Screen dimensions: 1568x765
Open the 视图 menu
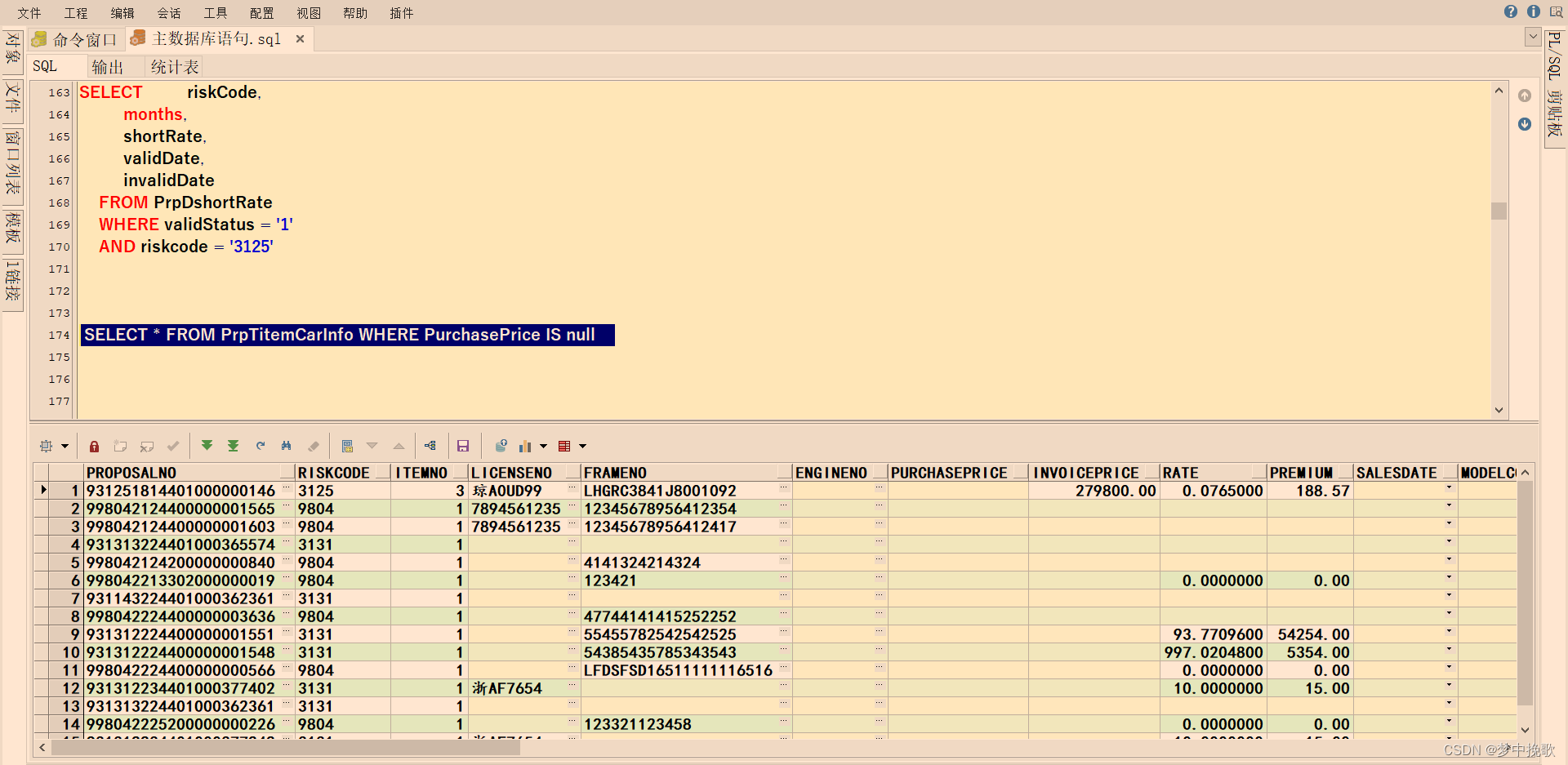[309, 13]
